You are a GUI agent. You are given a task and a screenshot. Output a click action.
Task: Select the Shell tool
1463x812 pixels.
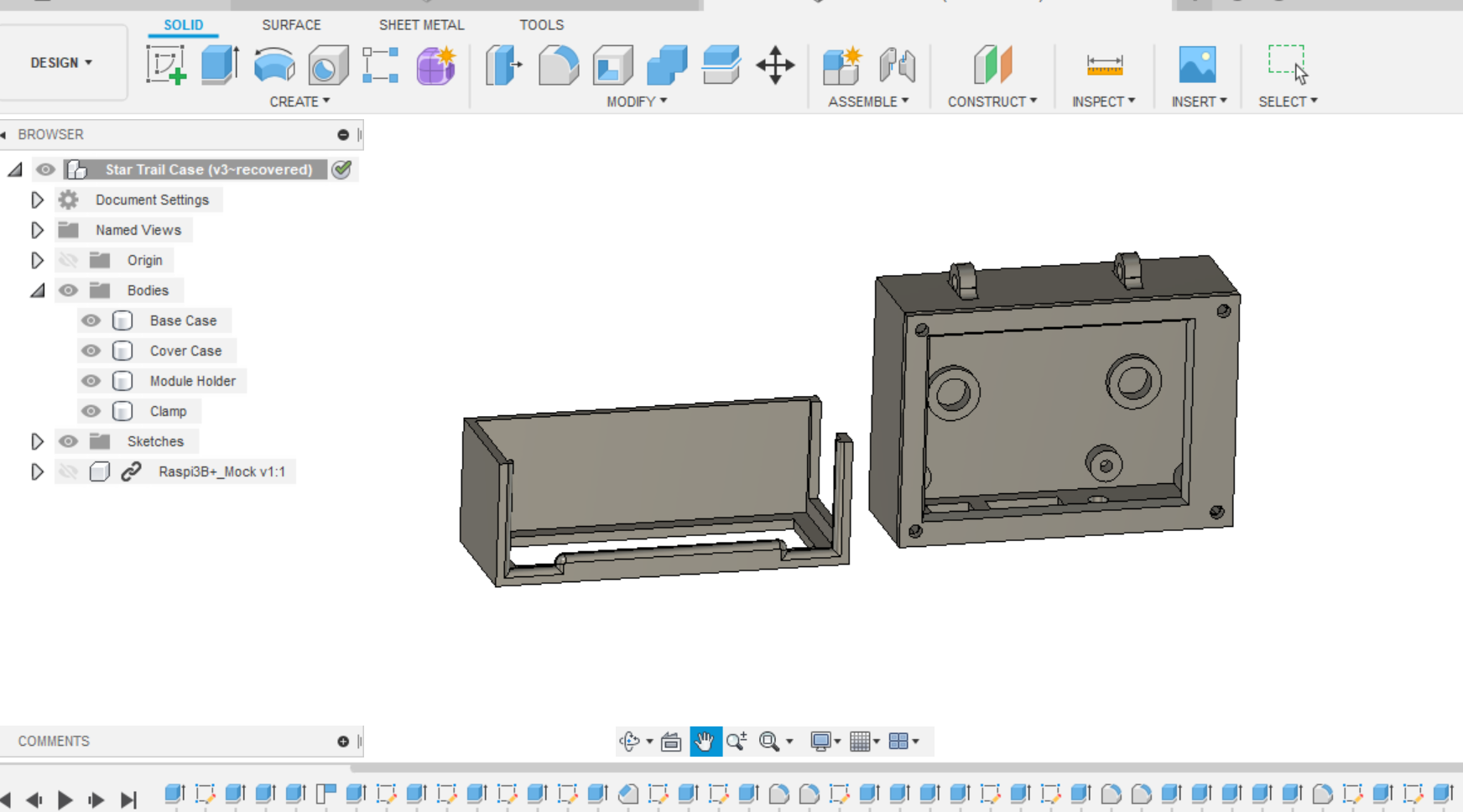613,65
